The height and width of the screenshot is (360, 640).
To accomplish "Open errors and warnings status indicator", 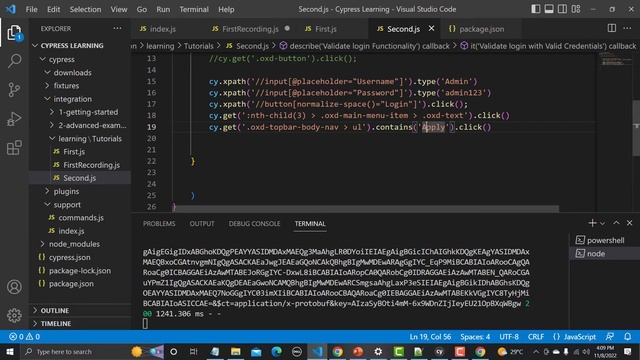I will 24,337.
